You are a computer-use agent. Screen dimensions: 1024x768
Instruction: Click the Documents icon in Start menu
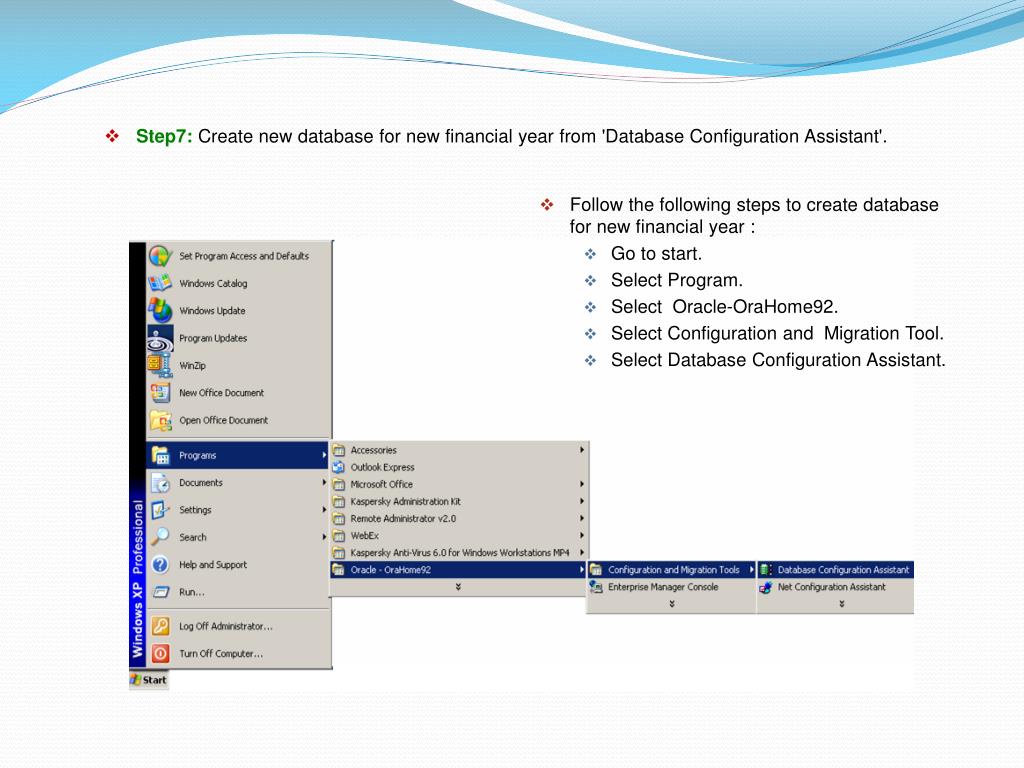pyautogui.click(x=160, y=483)
